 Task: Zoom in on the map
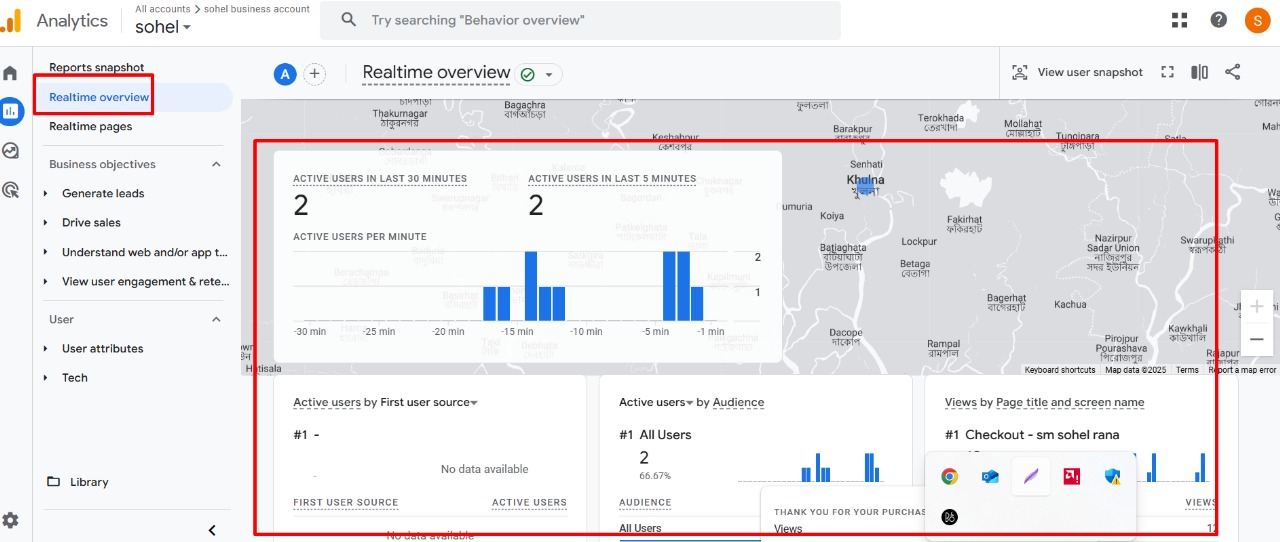point(1257,306)
